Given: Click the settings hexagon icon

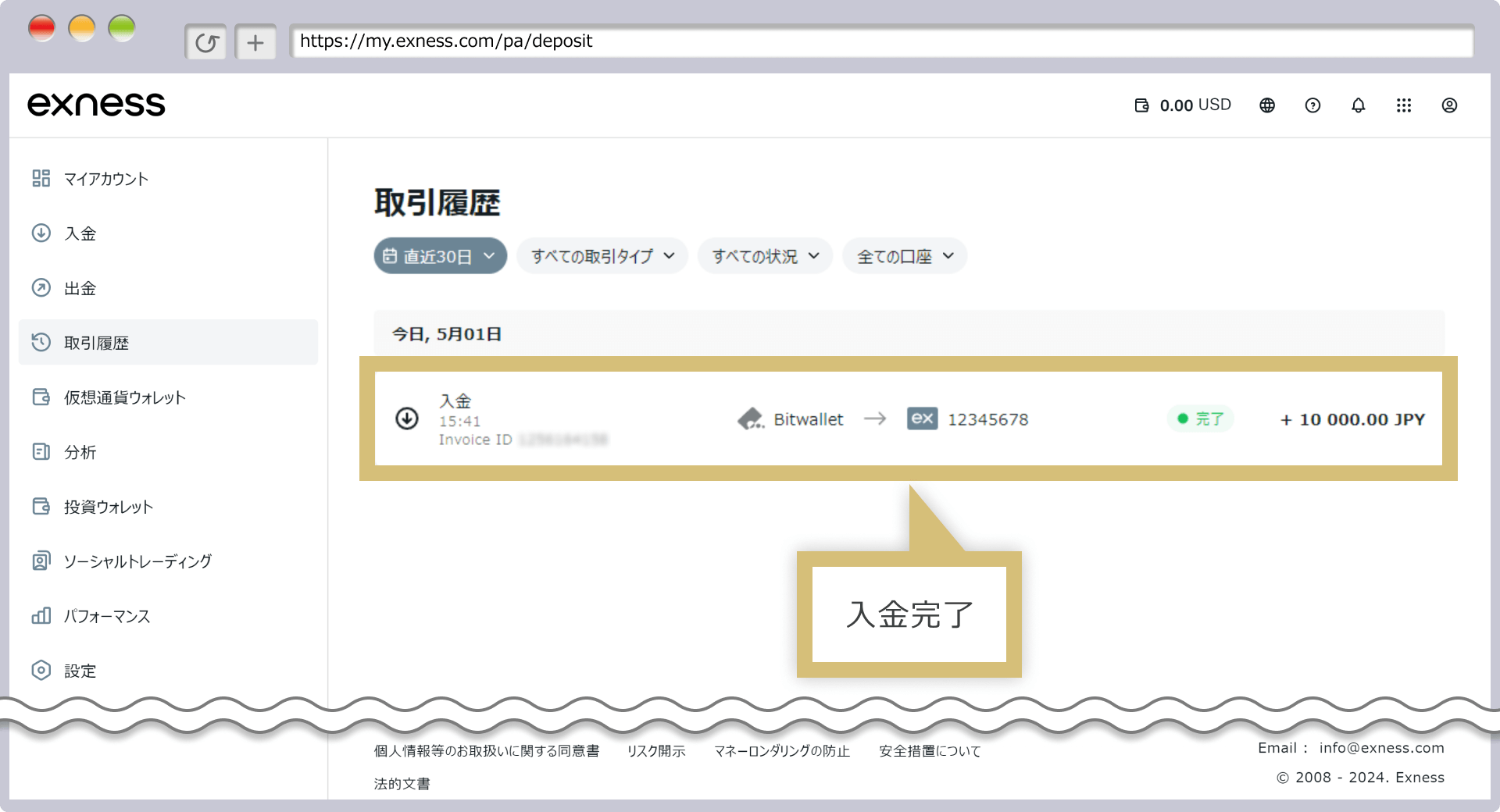Looking at the screenshot, I should click(41, 670).
